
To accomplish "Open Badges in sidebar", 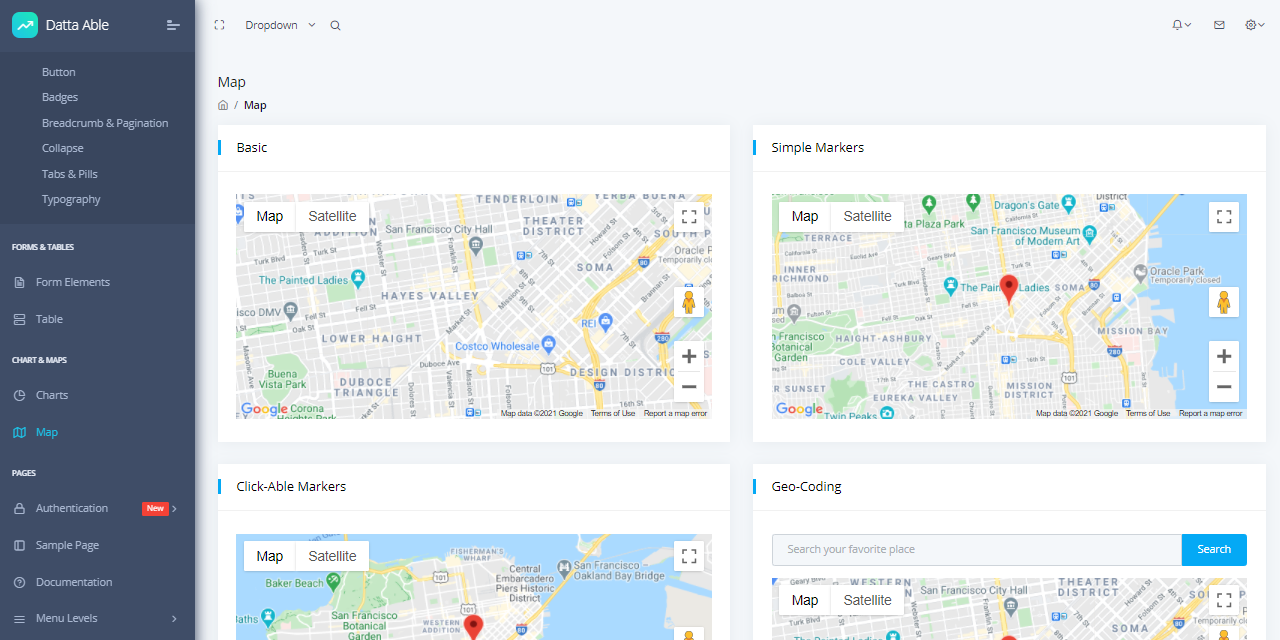I will [x=60, y=97].
